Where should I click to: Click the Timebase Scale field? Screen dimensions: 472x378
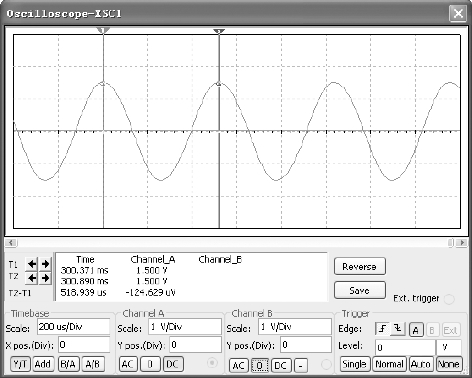(x=73, y=327)
